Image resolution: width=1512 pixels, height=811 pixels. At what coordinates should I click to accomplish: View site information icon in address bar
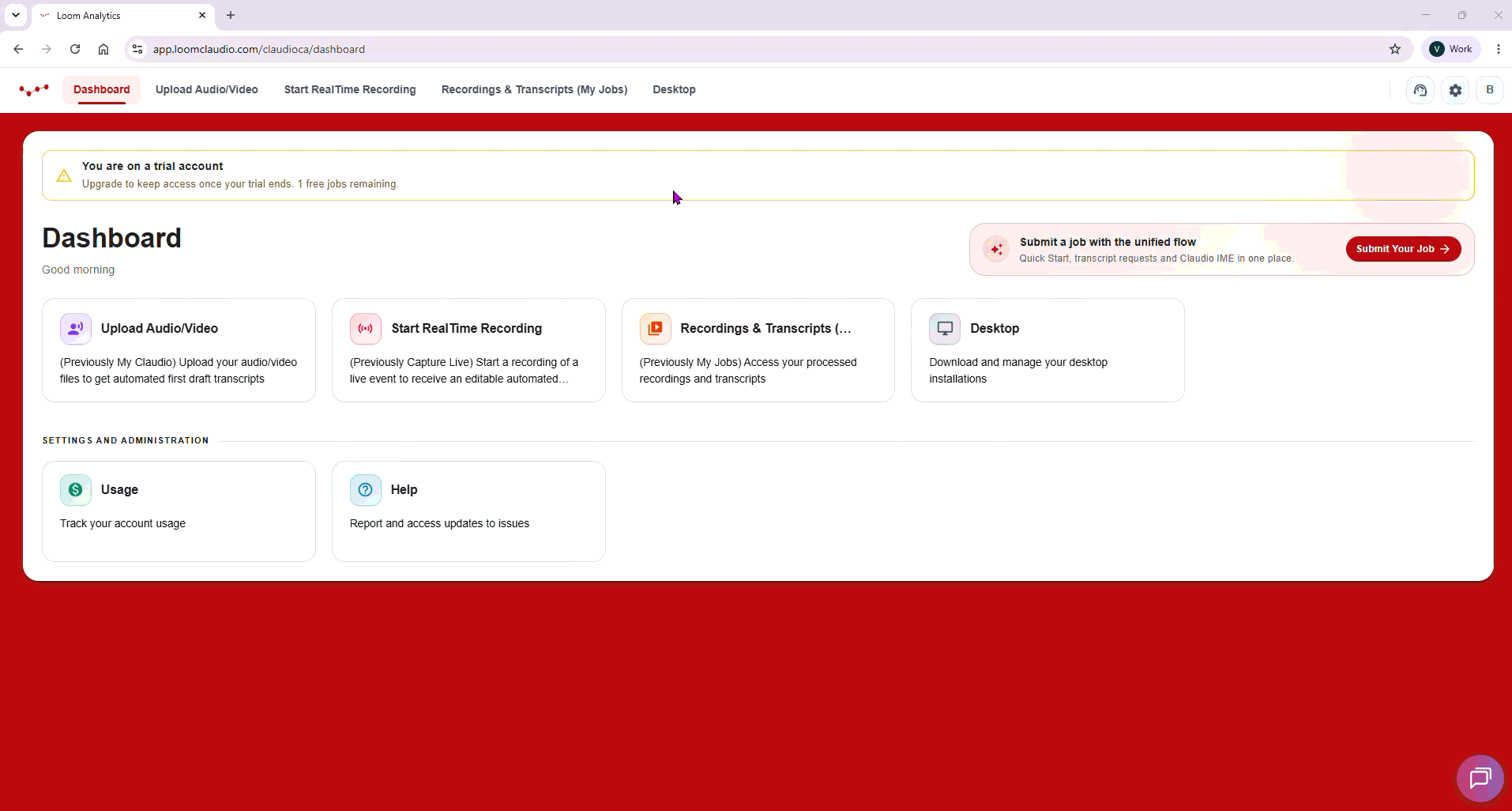pyautogui.click(x=137, y=49)
